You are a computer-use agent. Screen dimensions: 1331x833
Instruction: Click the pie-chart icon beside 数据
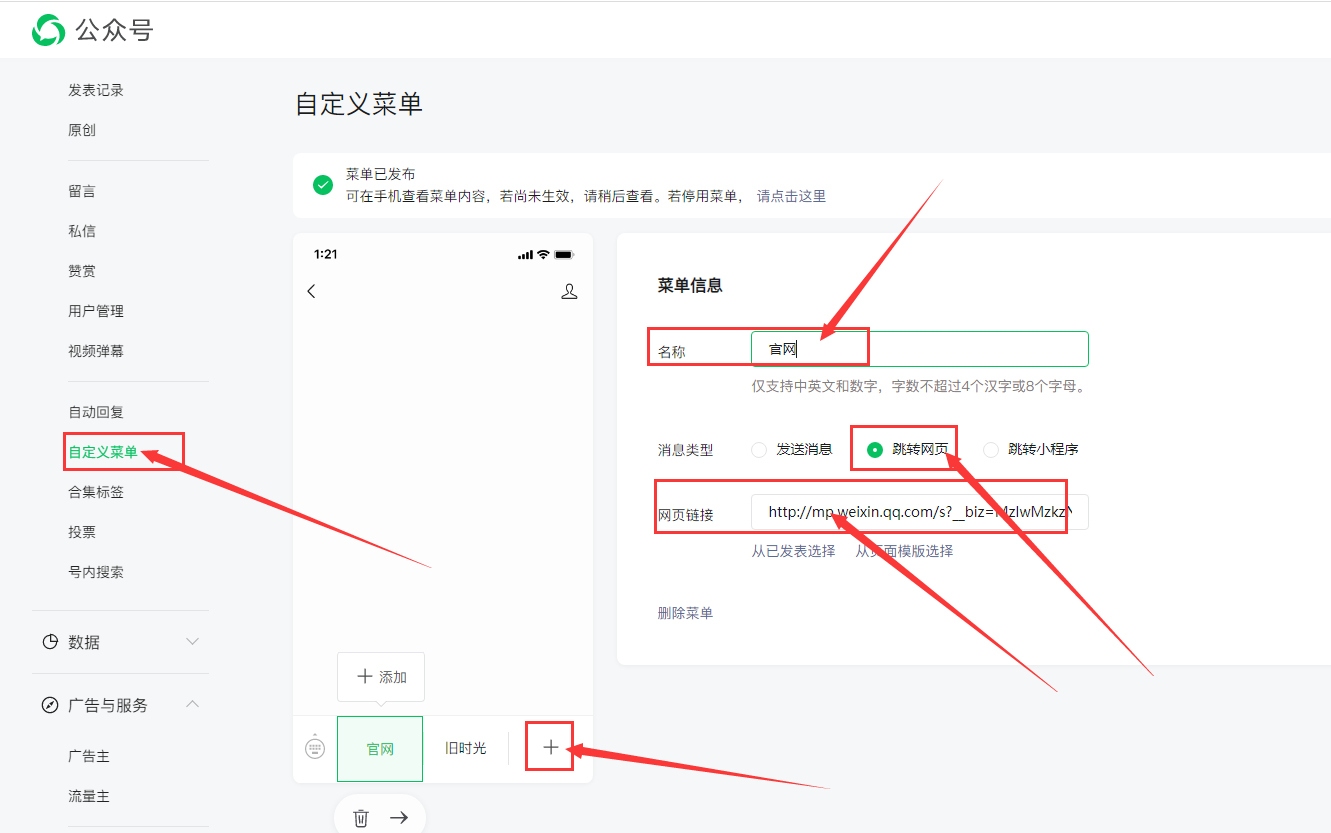click(x=50, y=642)
